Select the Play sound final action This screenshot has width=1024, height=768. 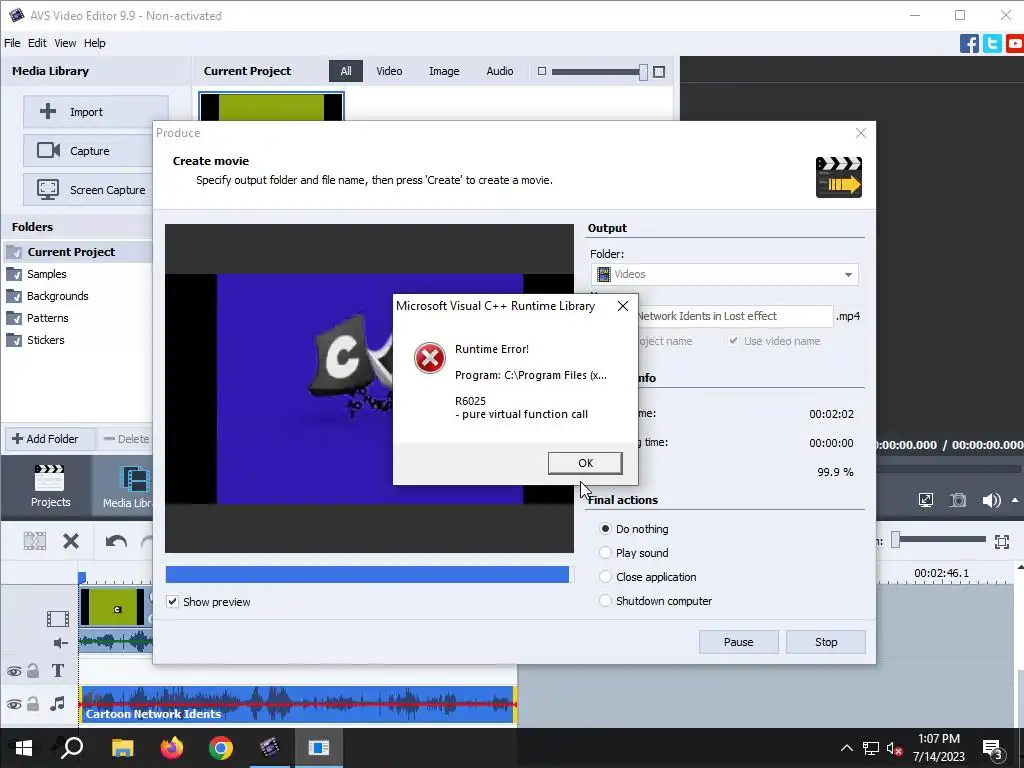(x=605, y=553)
